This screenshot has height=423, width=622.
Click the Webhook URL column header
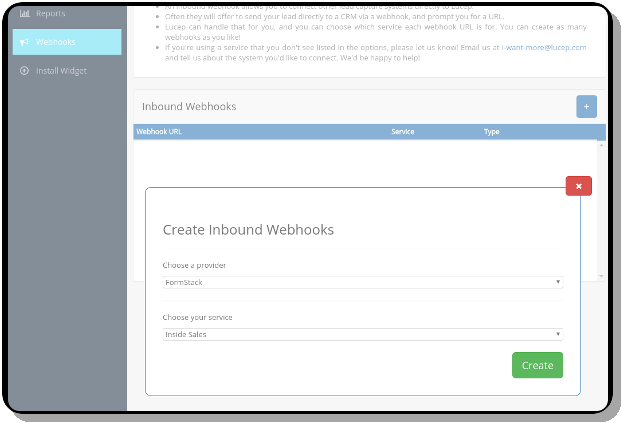tap(159, 132)
